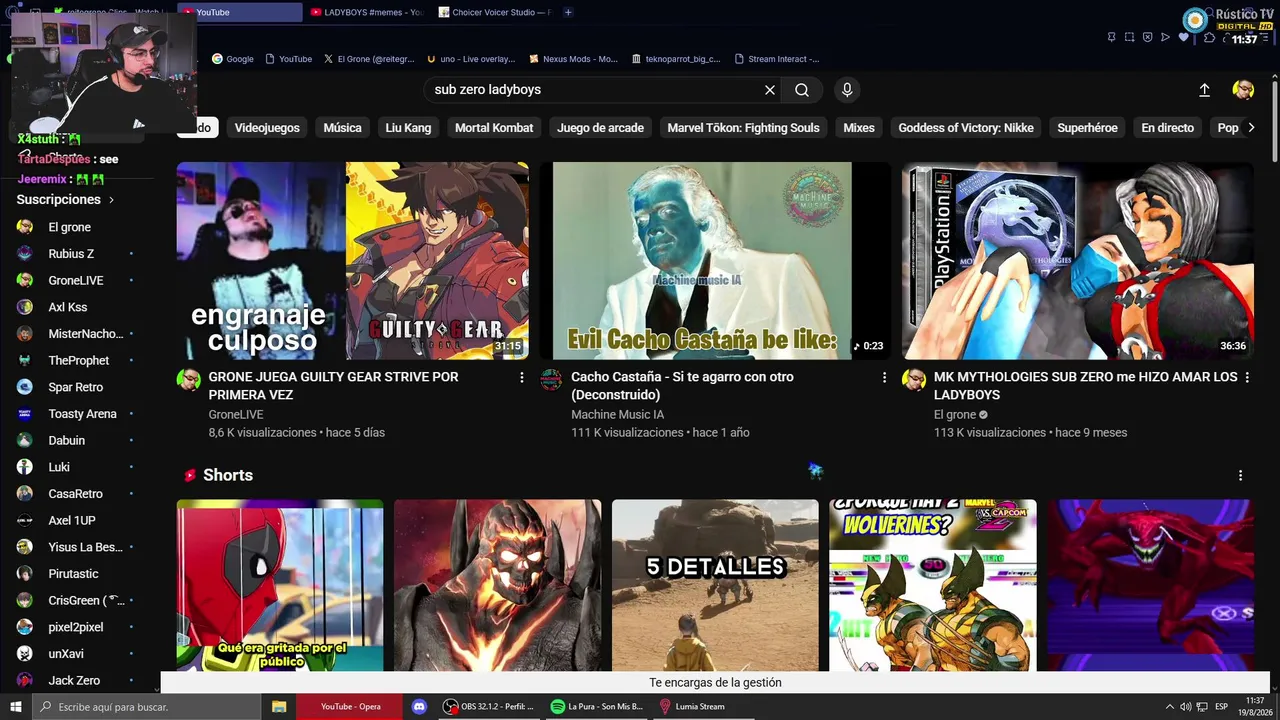The width and height of the screenshot is (1280, 720).
Task: Click the YouTube page vertical scrollbar
Action: [x=1274, y=120]
